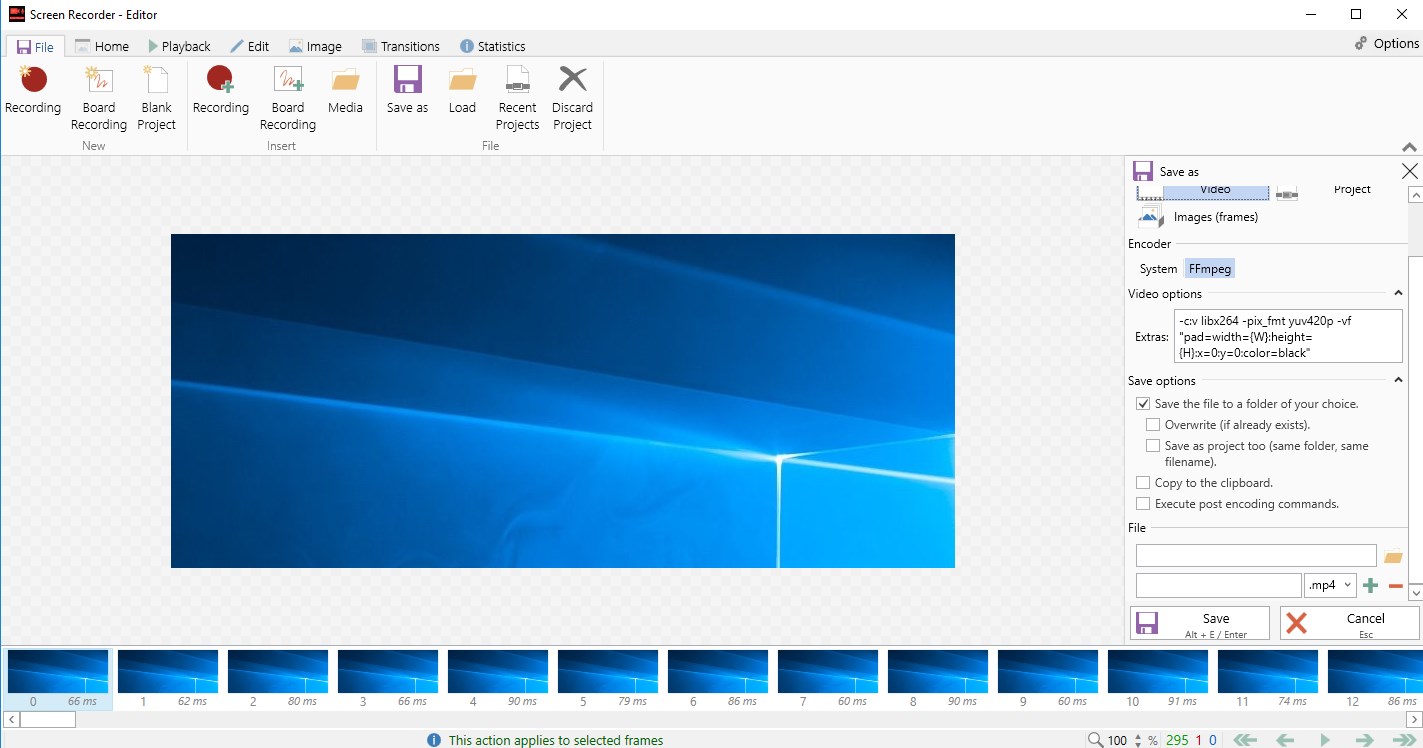Discard the current project
1423x748 pixels.
(x=573, y=99)
